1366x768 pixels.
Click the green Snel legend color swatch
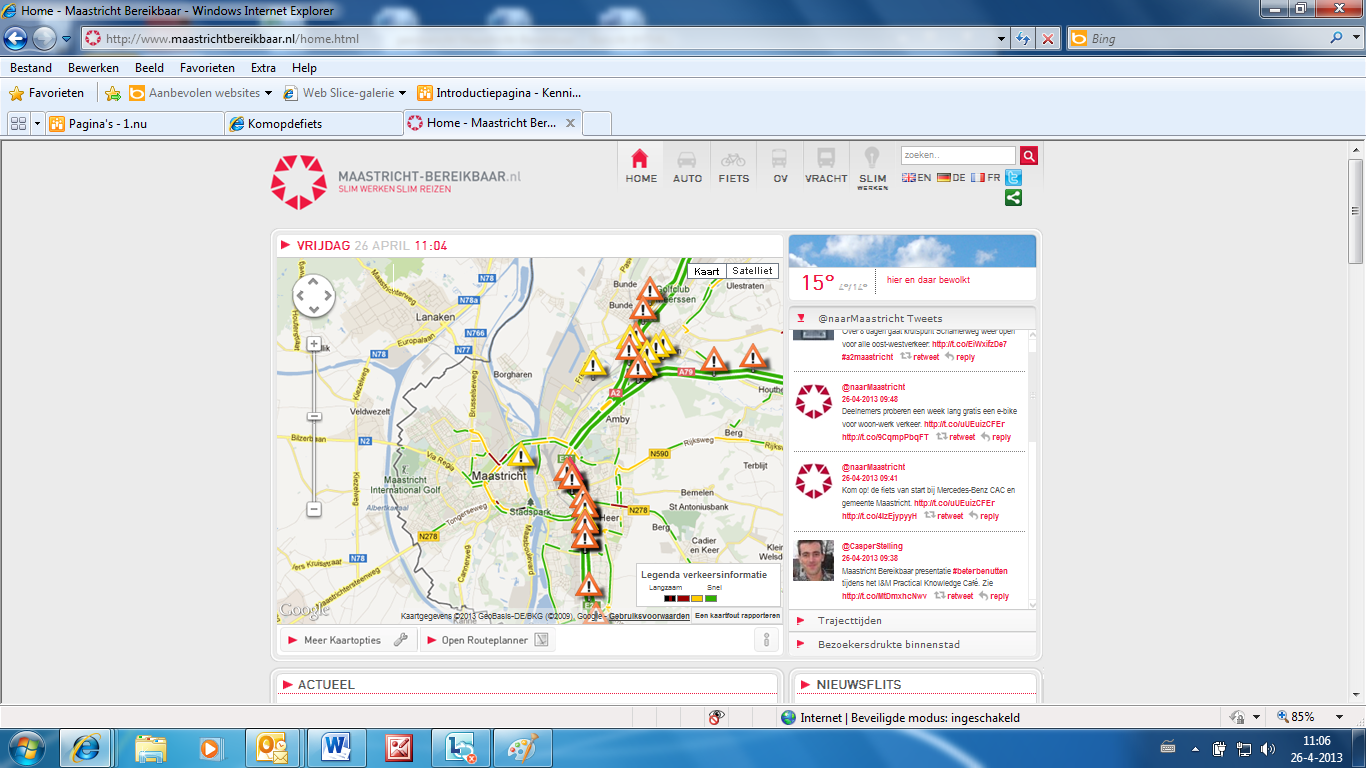711,598
